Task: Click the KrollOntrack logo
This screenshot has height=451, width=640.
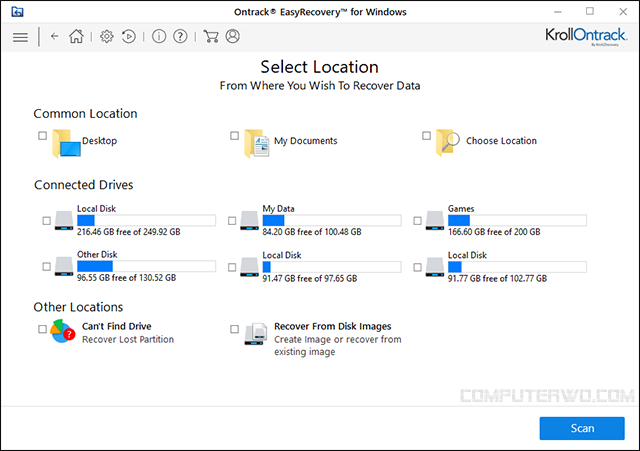Action: pyautogui.click(x=586, y=36)
